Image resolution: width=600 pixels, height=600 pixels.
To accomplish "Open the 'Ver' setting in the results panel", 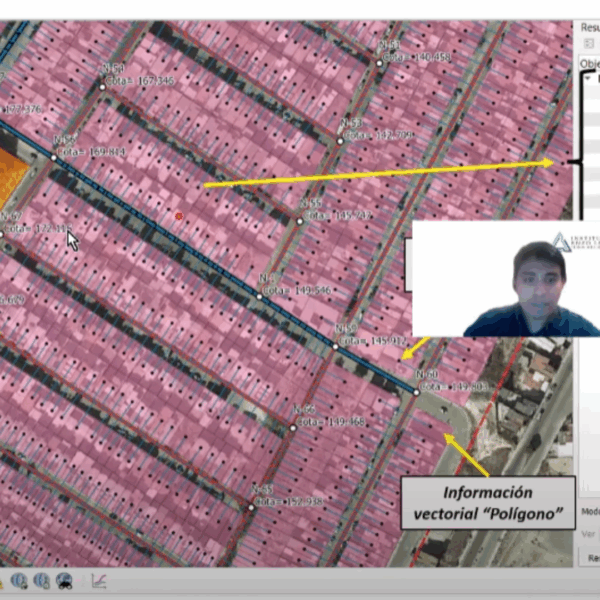I will coord(589,533).
